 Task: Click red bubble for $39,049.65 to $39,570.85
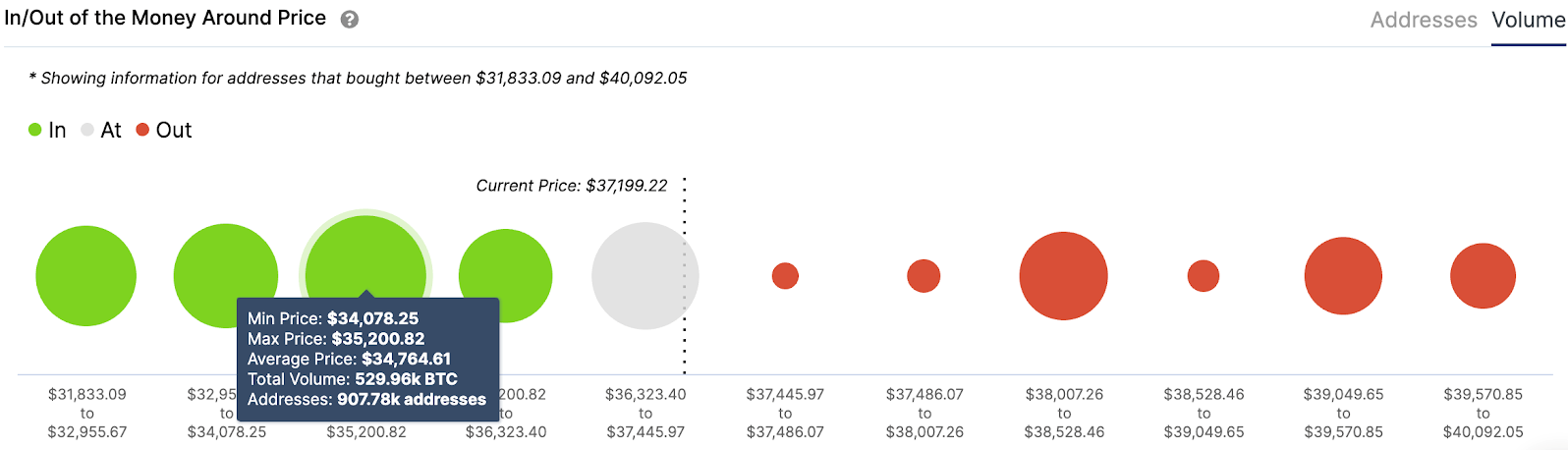(x=1343, y=276)
